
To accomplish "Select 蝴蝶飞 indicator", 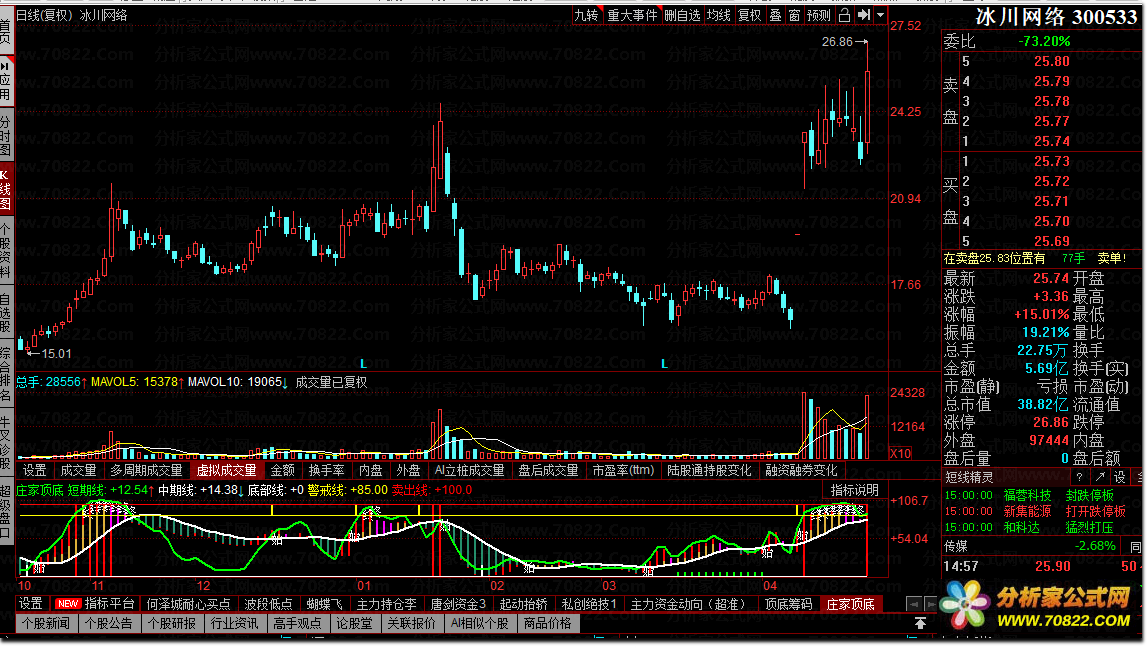I will point(324,604).
